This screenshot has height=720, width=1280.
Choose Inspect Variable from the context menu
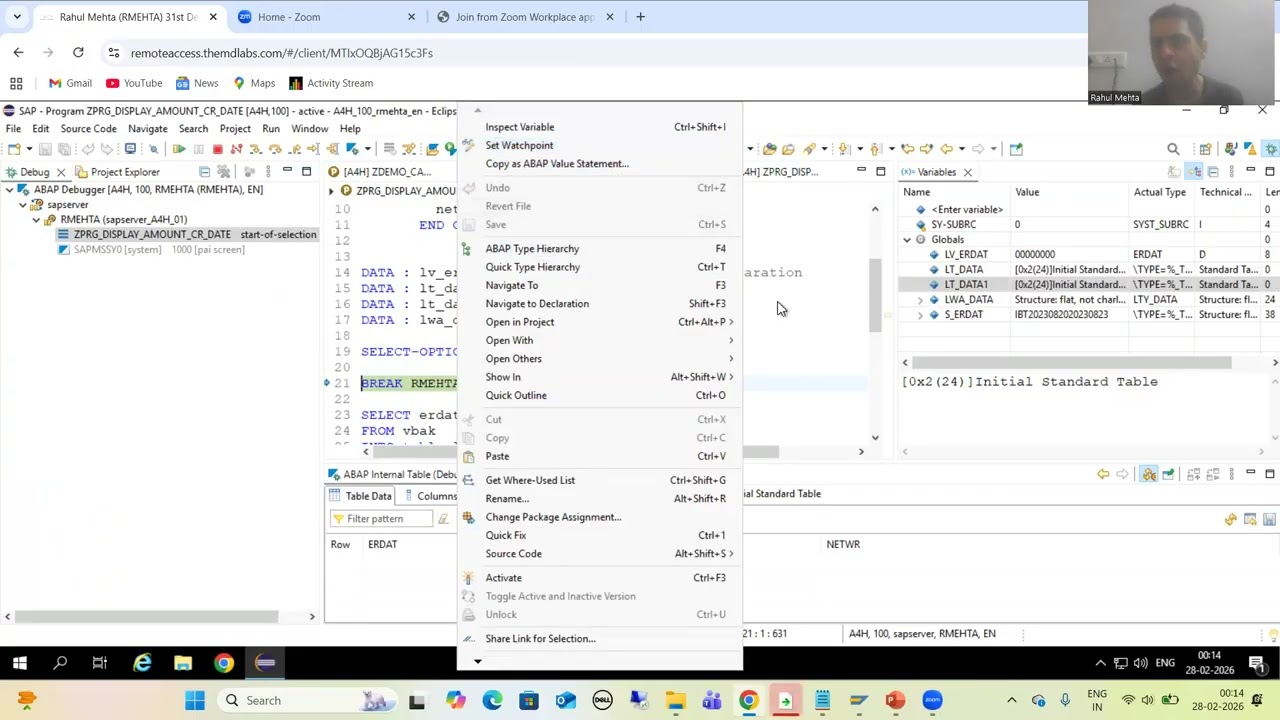(599, 127)
